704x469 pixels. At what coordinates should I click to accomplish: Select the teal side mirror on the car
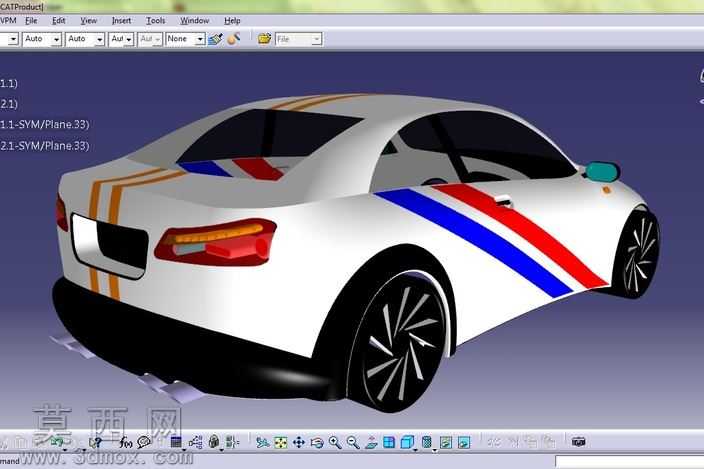(603, 172)
